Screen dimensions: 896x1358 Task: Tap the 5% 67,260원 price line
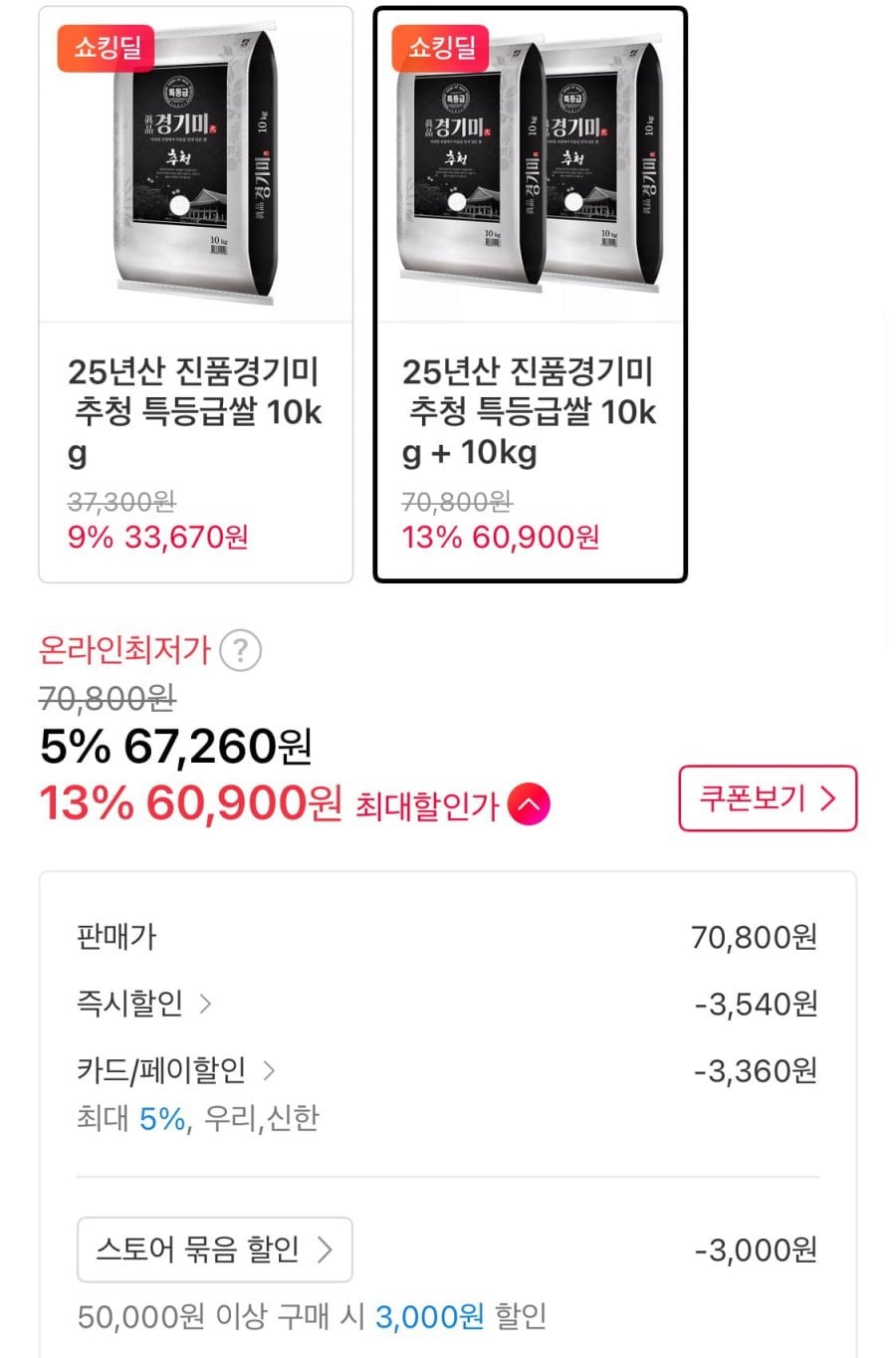(176, 747)
